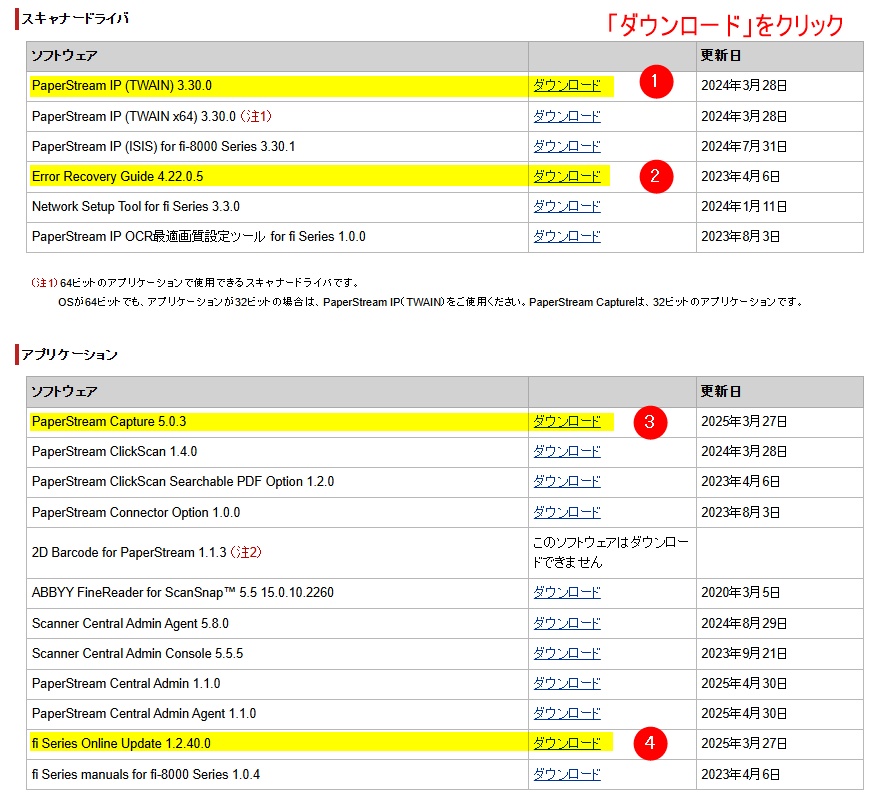The height and width of the screenshot is (806, 877).
Task: Download Error Recovery Guide 4.22.0.5
Action: pos(567,176)
